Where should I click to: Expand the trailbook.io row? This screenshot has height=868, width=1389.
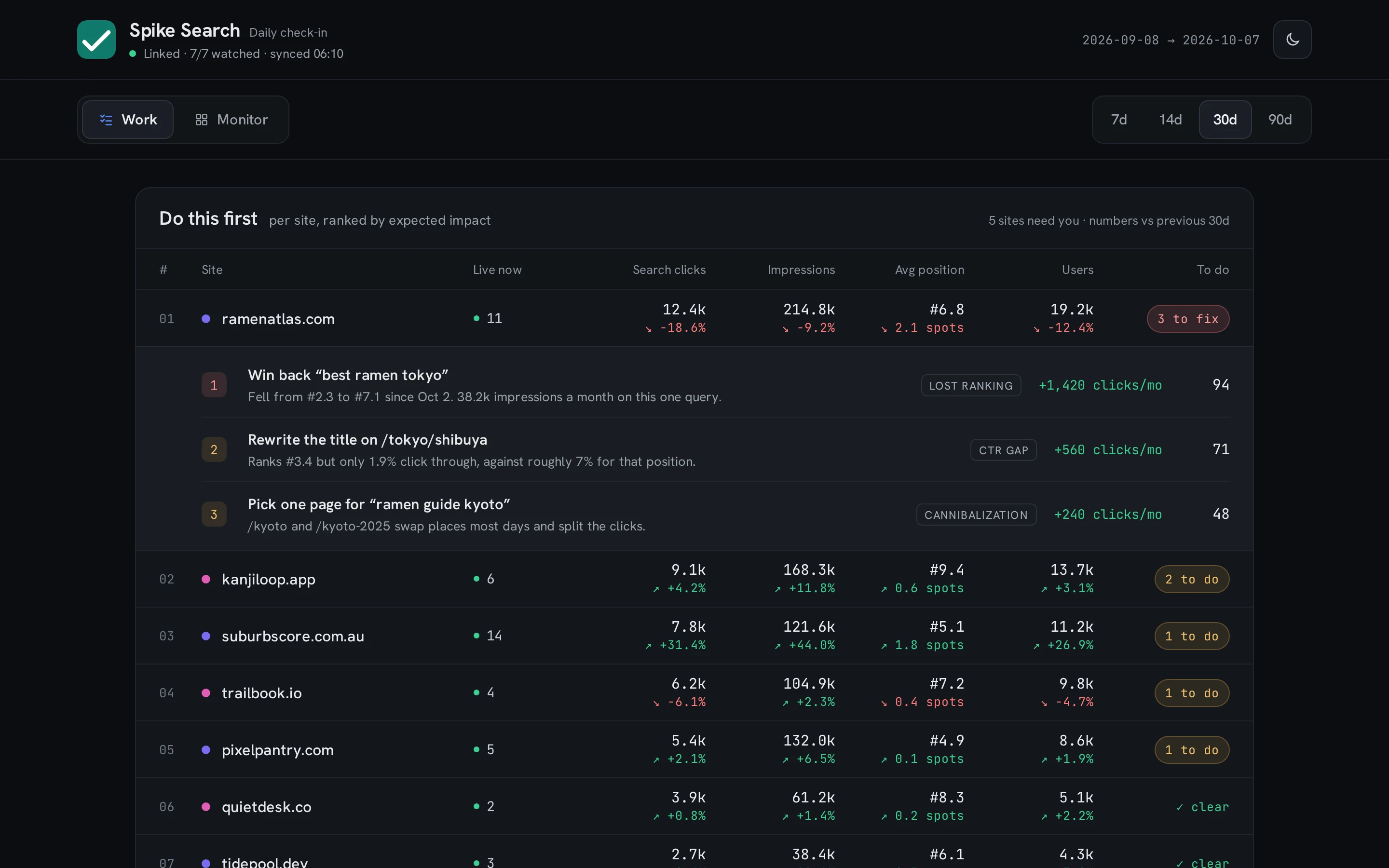[x=694, y=692]
